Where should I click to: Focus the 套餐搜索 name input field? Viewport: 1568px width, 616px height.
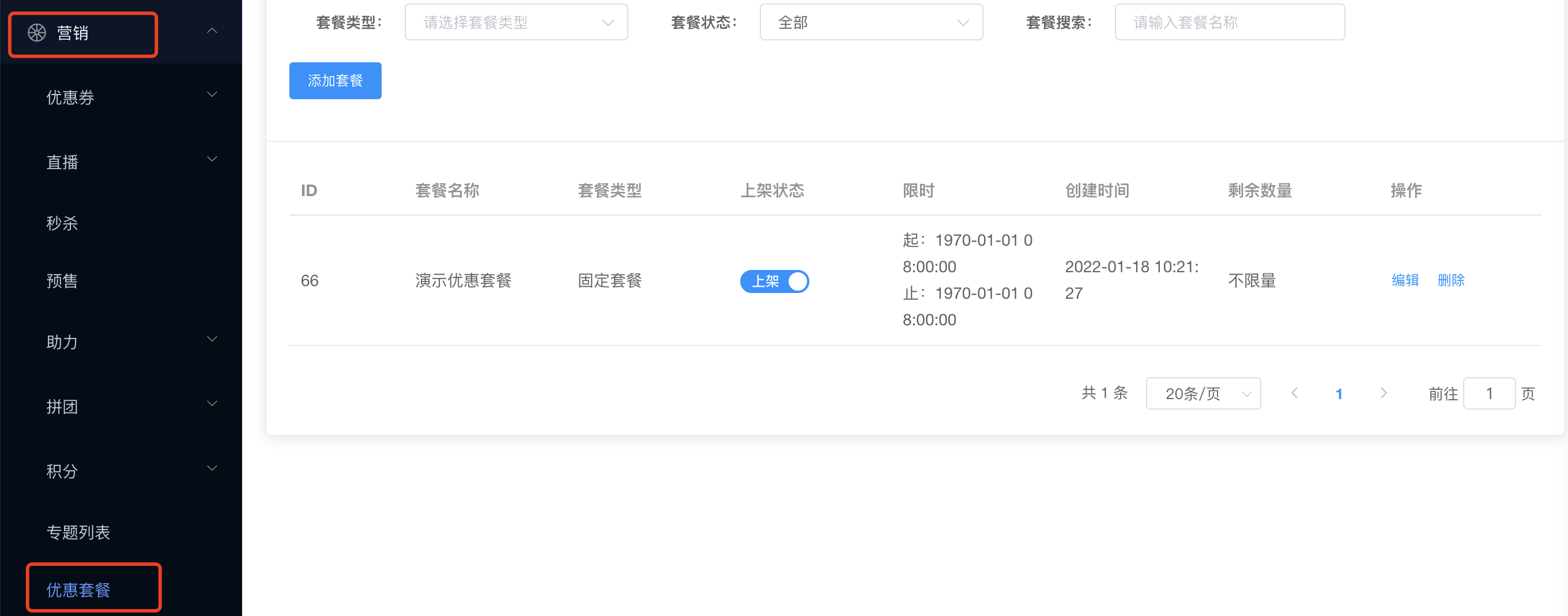pos(1230,22)
